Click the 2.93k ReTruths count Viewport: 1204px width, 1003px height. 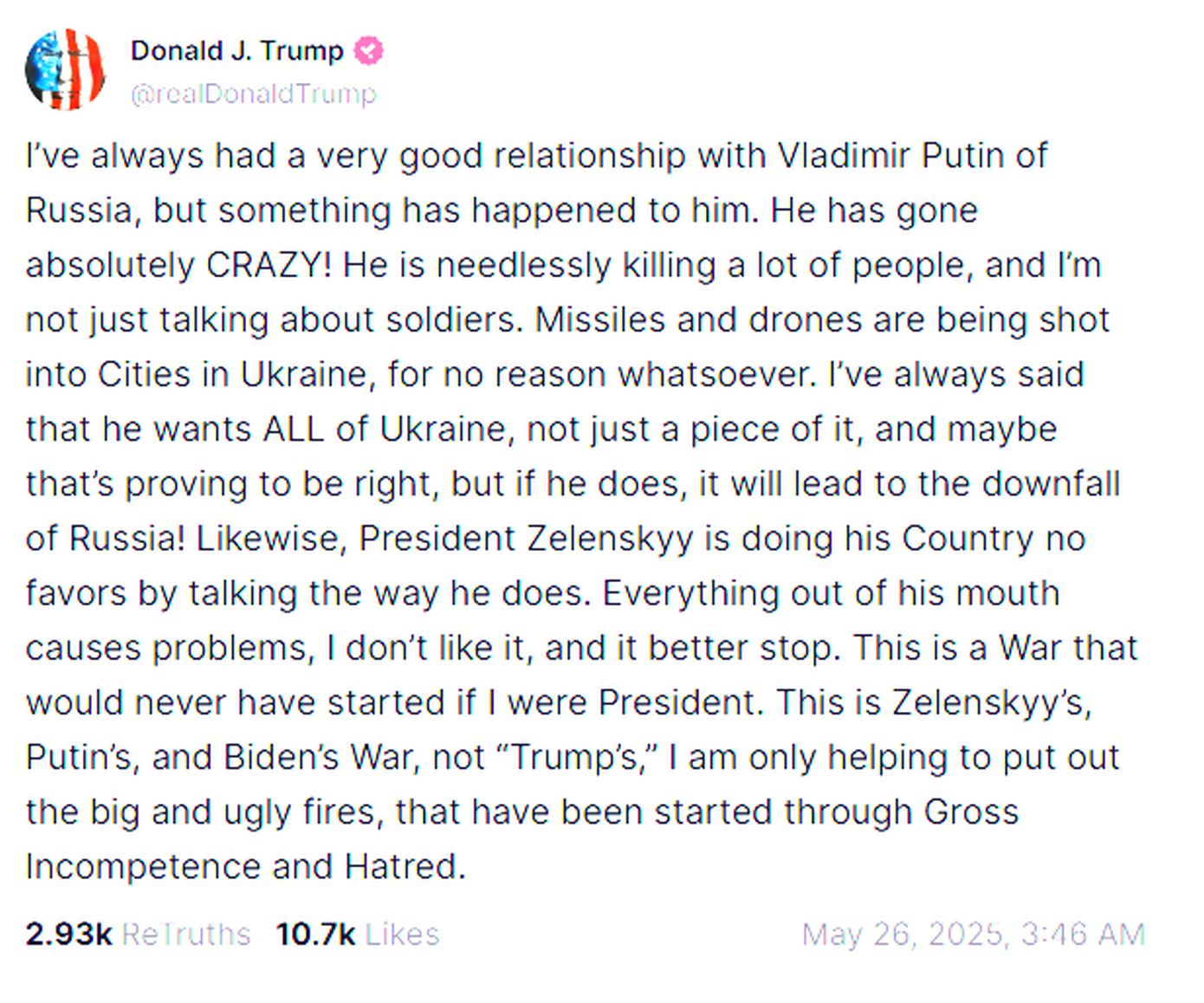click(68, 934)
